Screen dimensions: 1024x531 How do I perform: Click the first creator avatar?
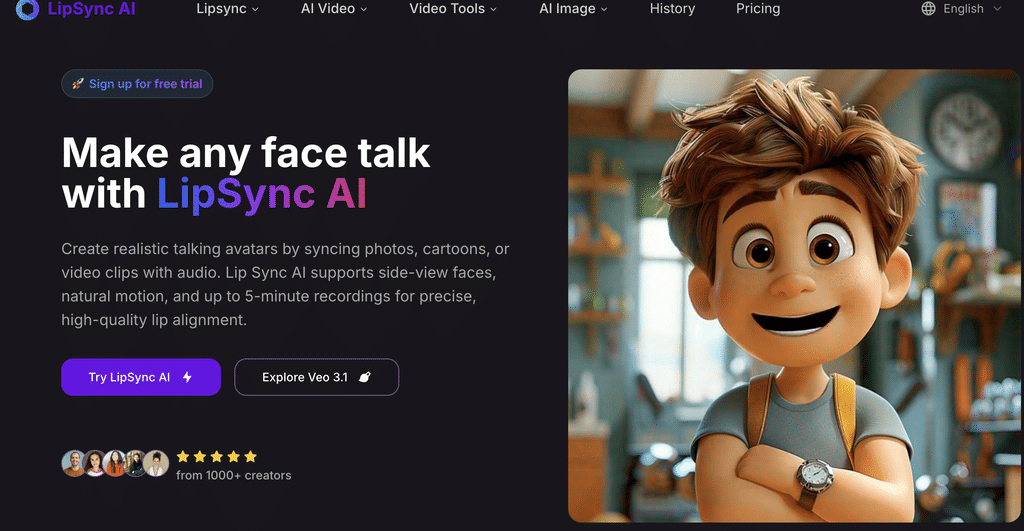74,463
